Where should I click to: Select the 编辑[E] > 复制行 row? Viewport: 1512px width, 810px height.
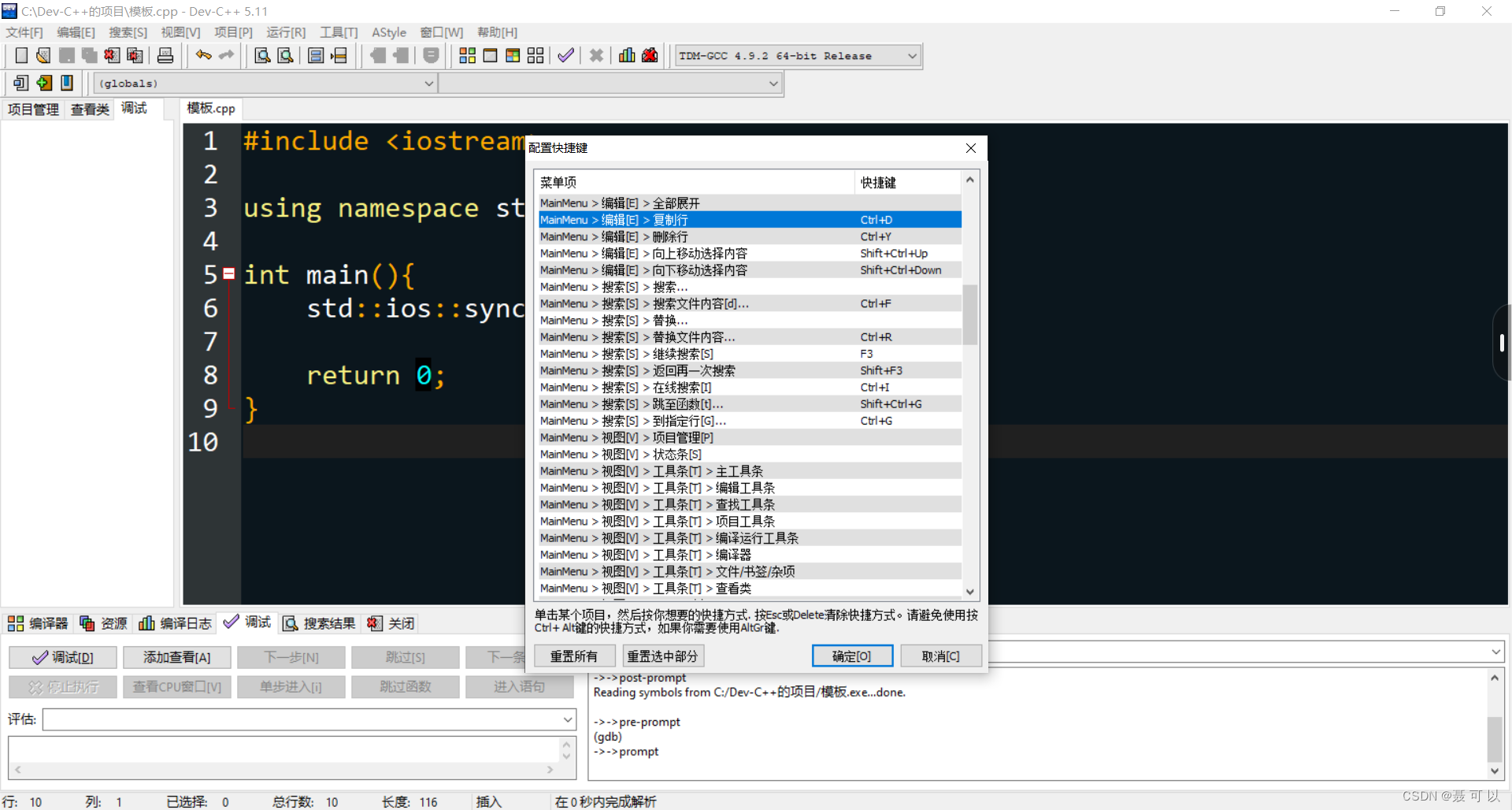[749, 220]
